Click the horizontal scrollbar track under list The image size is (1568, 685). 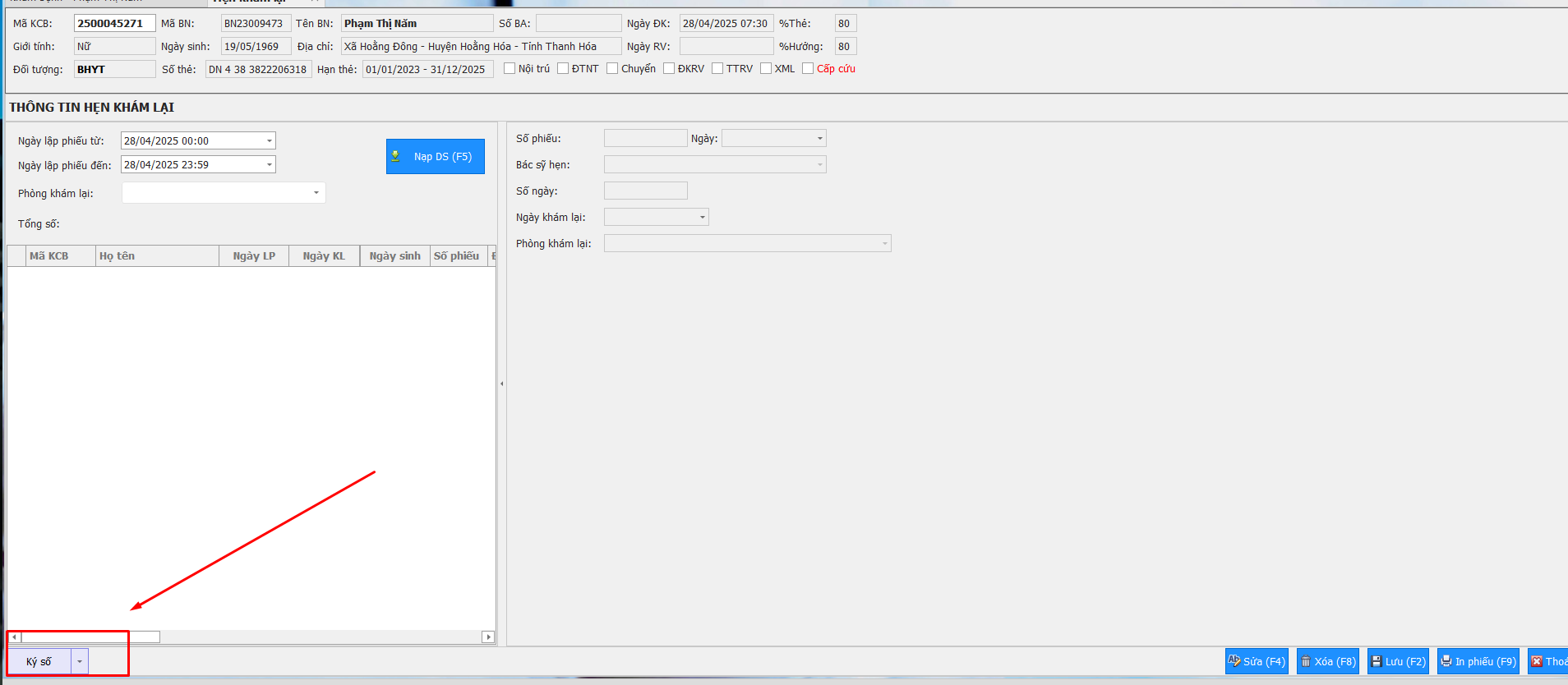[321, 637]
